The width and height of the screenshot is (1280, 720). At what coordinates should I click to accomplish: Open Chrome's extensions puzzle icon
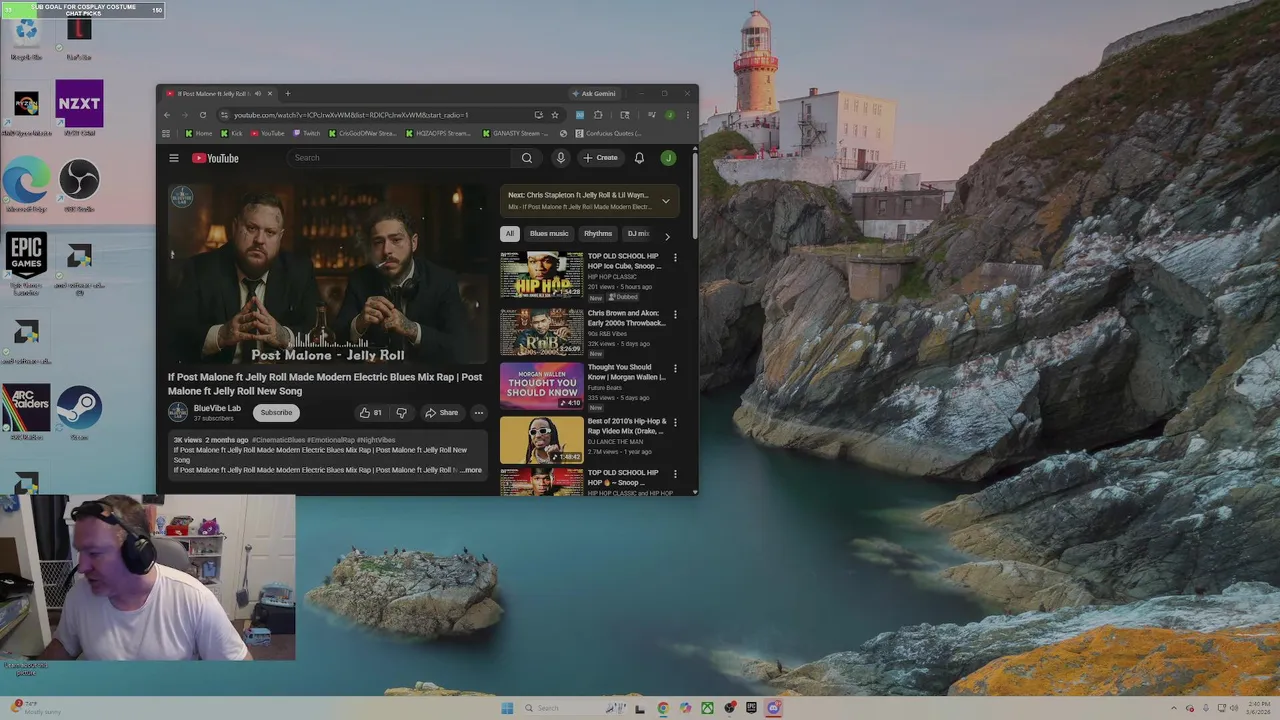[598, 115]
